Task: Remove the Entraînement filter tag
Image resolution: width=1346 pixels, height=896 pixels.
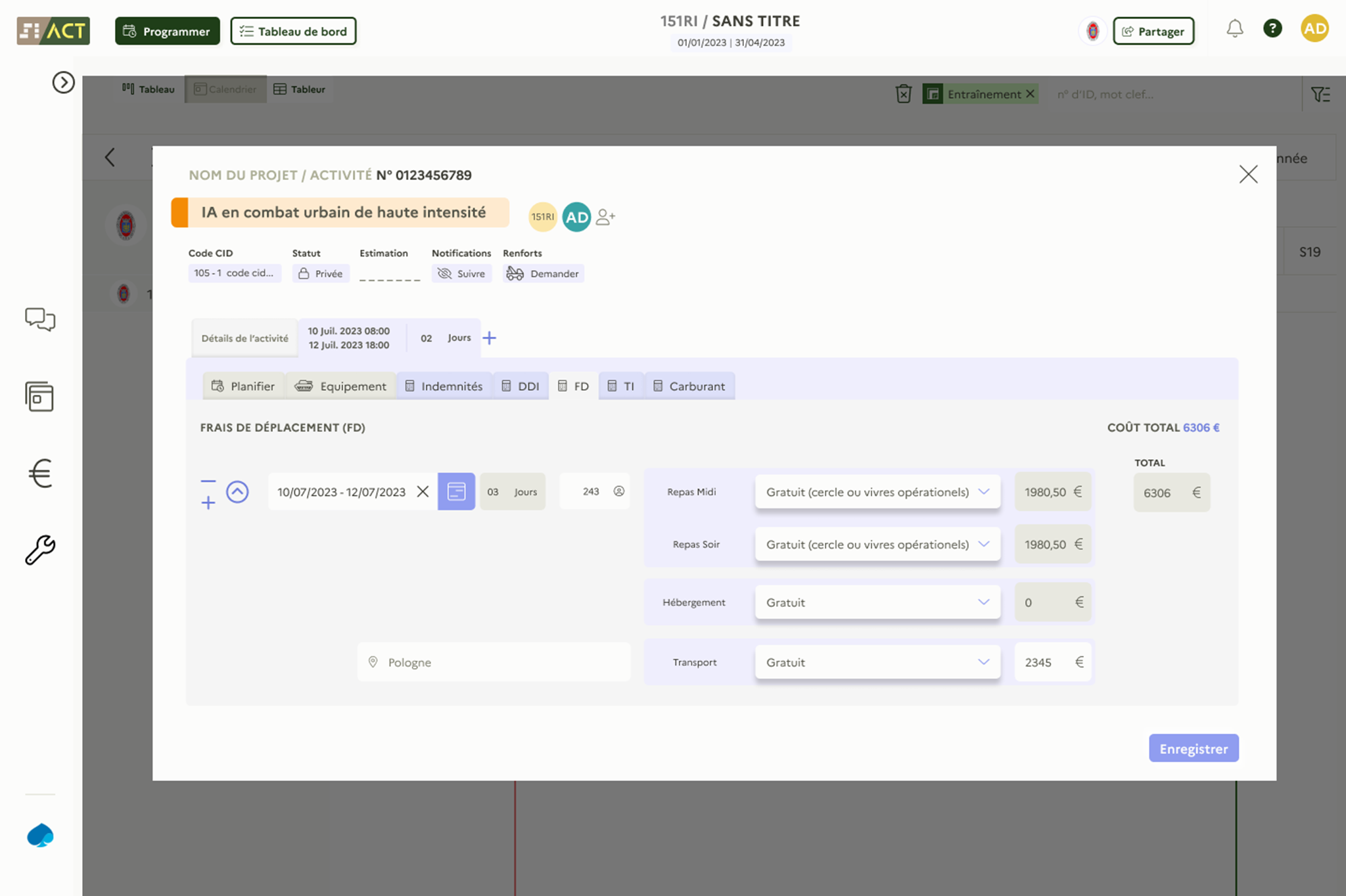Action: [1031, 93]
